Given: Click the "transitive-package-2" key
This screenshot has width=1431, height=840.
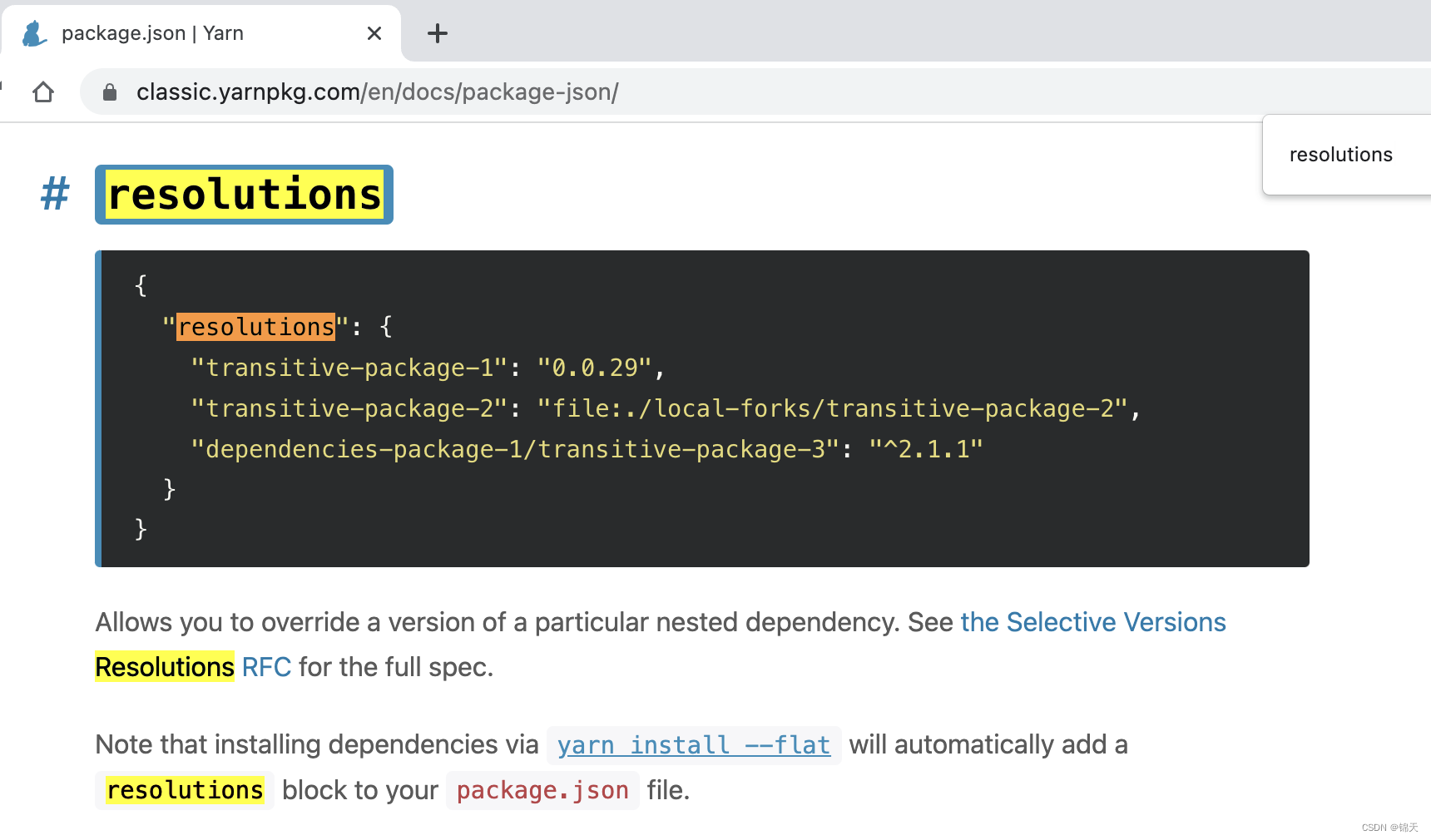Looking at the screenshot, I should coord(349,408).
